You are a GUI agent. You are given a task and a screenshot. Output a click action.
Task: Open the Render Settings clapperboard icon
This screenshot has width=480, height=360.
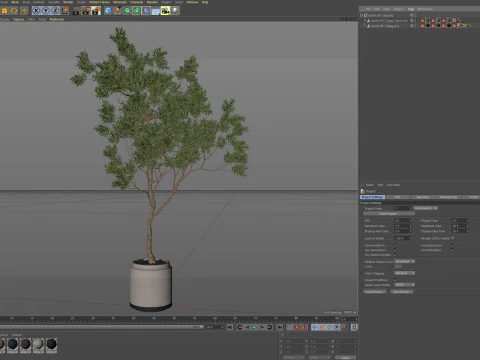96,11
